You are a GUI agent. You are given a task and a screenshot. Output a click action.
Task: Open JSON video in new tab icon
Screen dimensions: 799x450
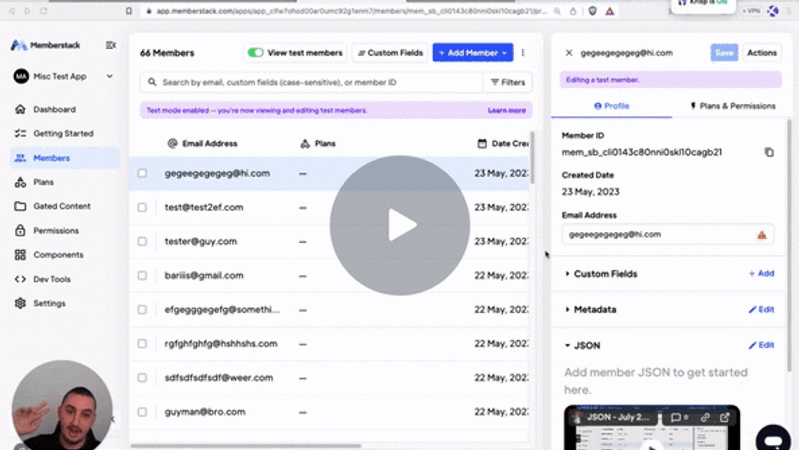coord(725,417)
